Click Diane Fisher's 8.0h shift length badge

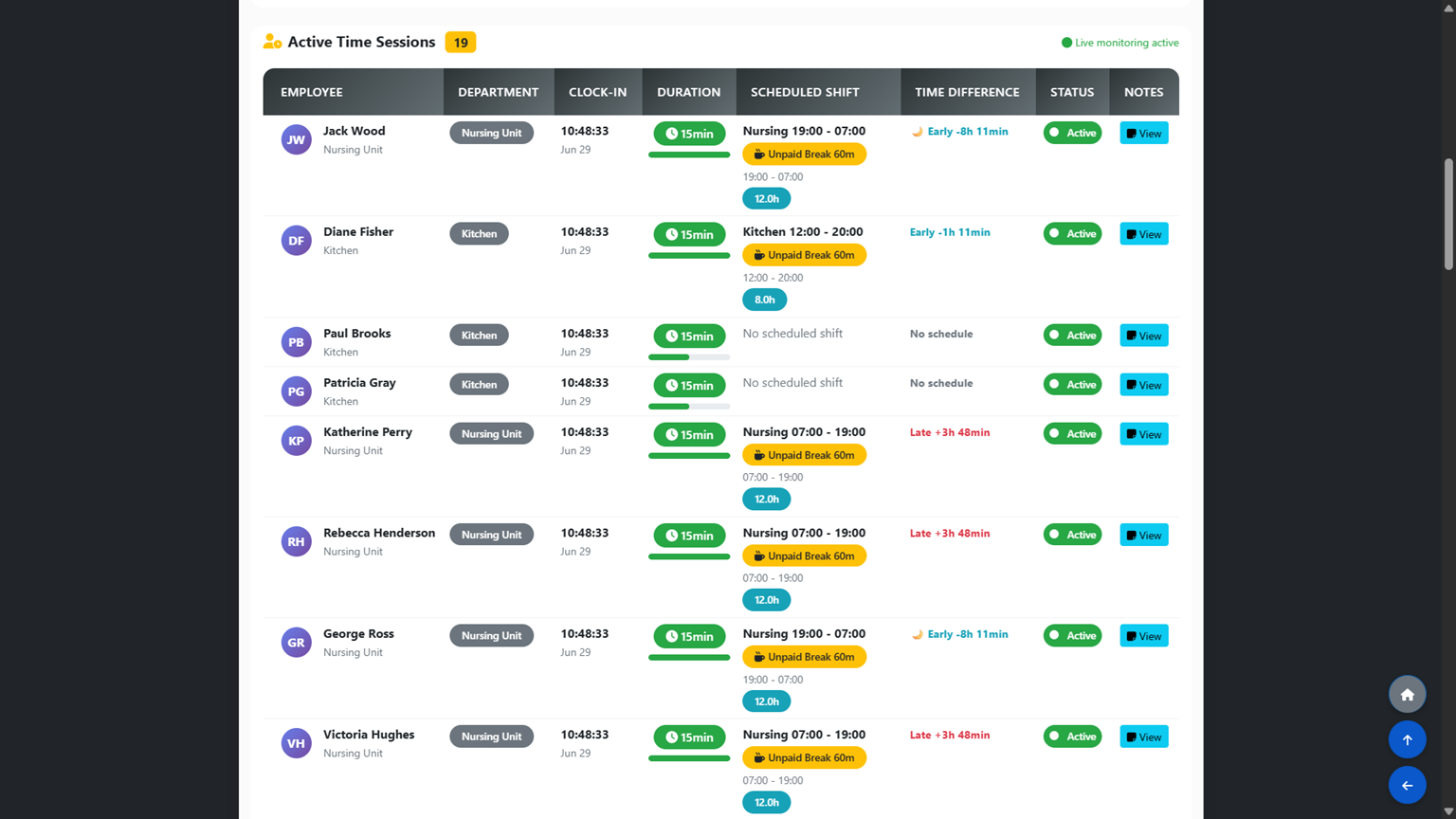[x=764, y=300]
